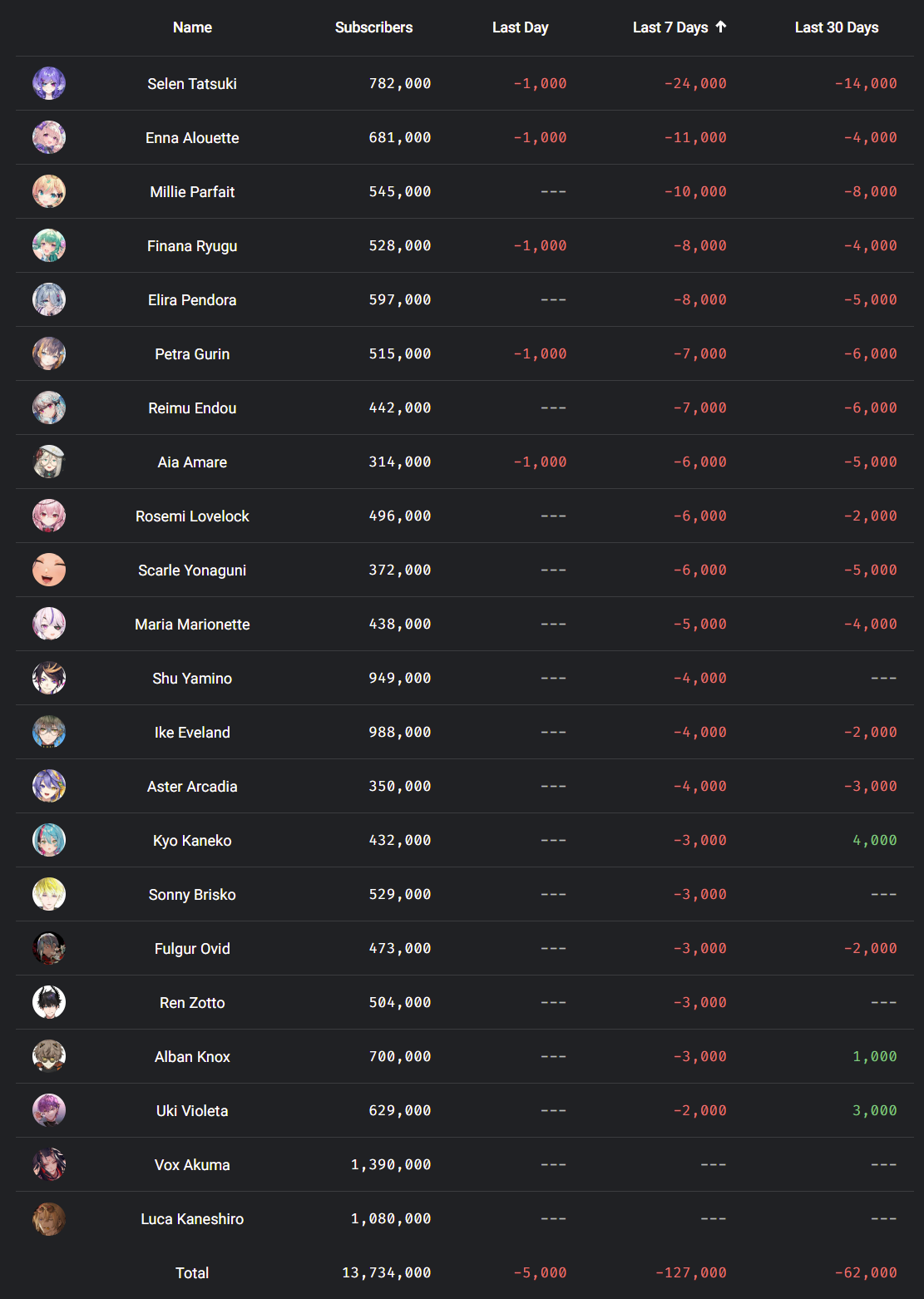Toggle sort arrow next to Last 7 Days
Image resolution: width=924 pixels, height=1299 pixels.
pos(721,27)
